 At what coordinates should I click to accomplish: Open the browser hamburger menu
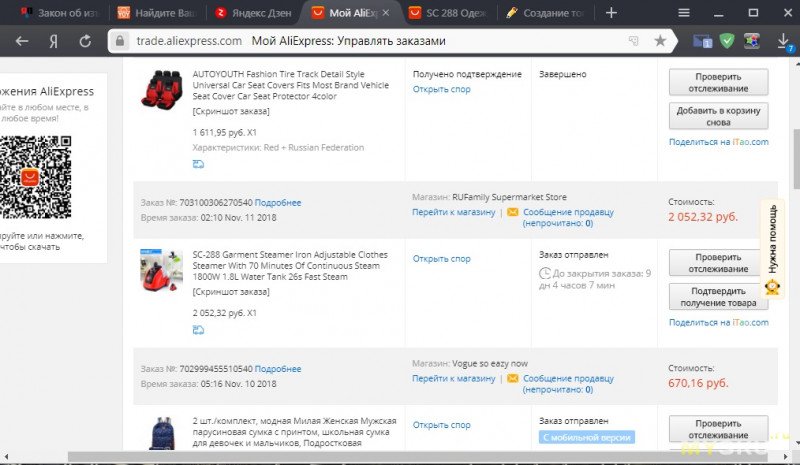click(x=684, y=13)
